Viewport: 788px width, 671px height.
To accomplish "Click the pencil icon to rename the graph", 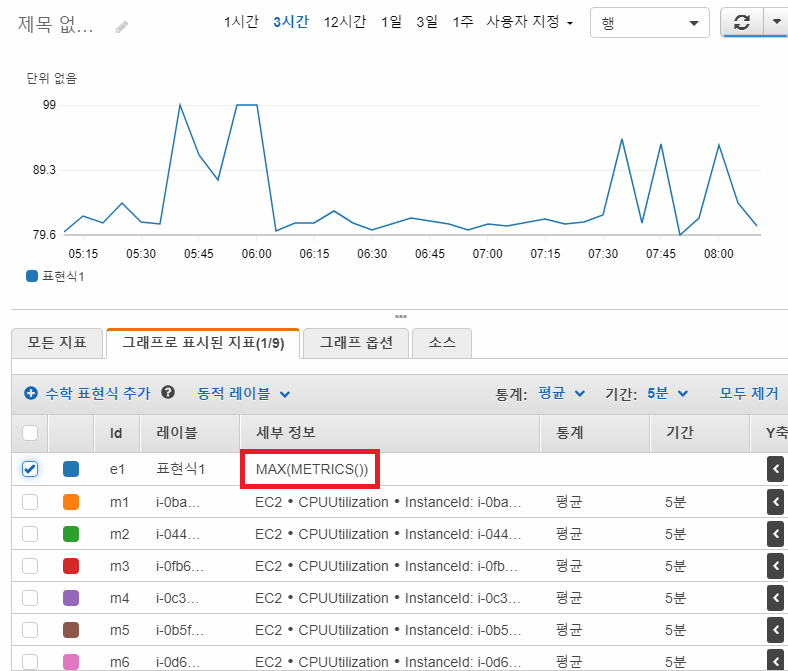I will [x=122, y=27].
